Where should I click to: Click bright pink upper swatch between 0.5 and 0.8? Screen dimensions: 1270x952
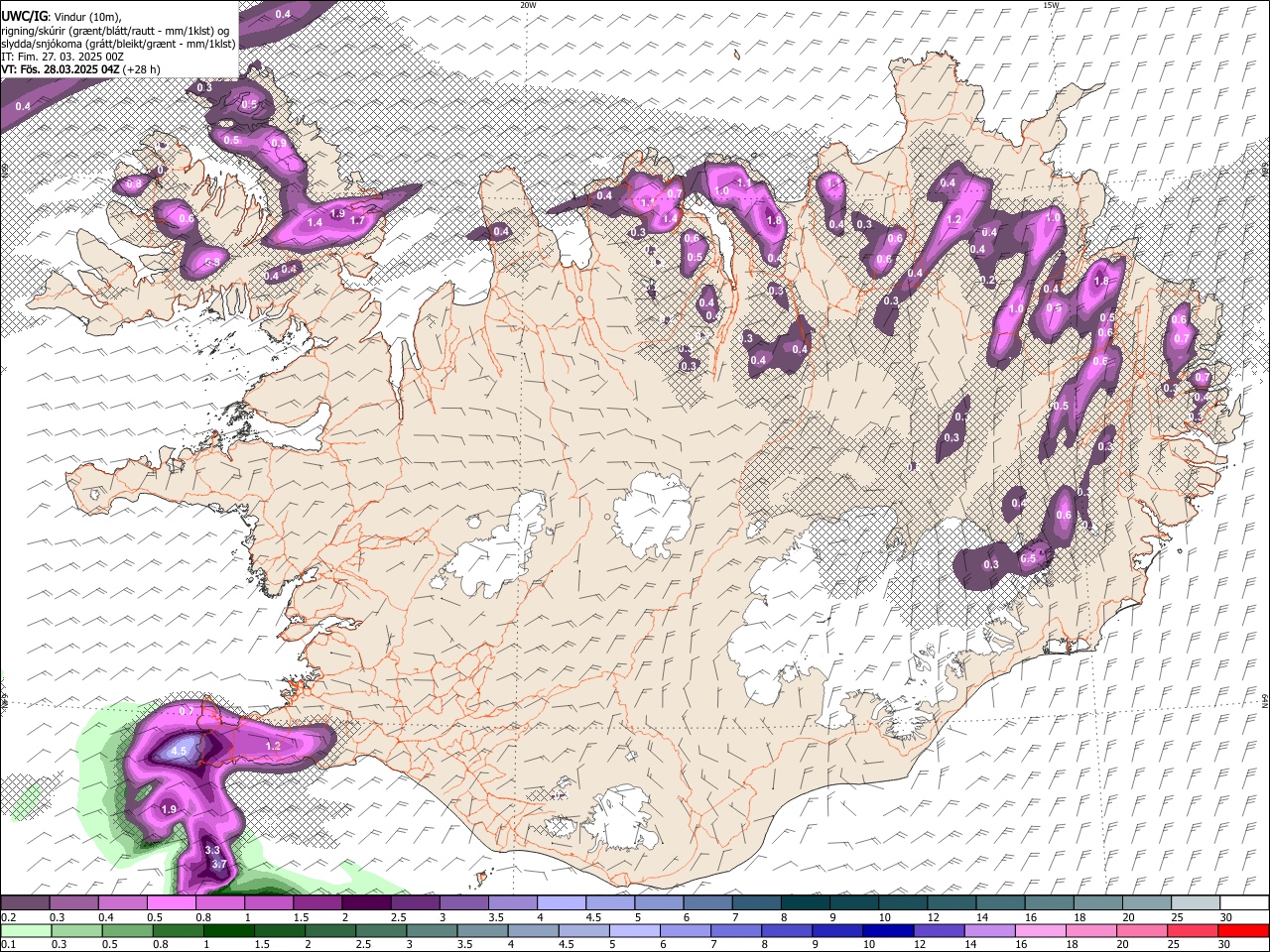click(171, 902)
